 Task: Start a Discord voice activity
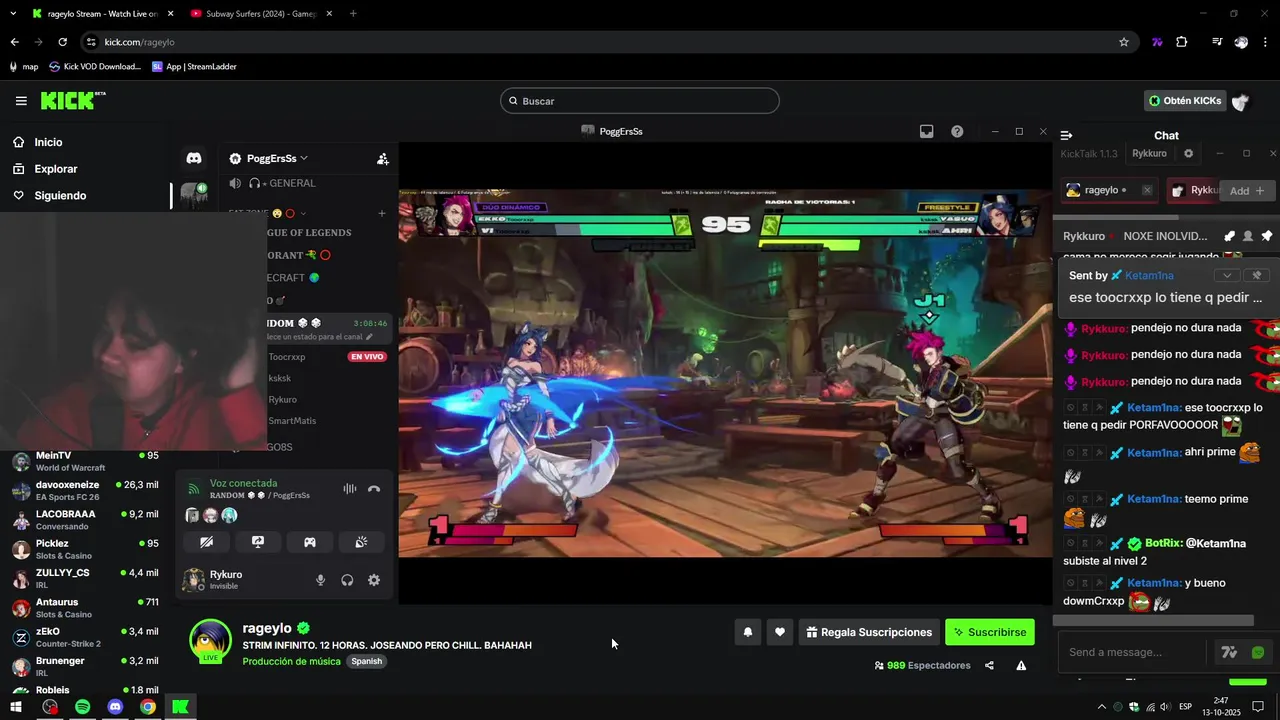[x=310, y=542]
